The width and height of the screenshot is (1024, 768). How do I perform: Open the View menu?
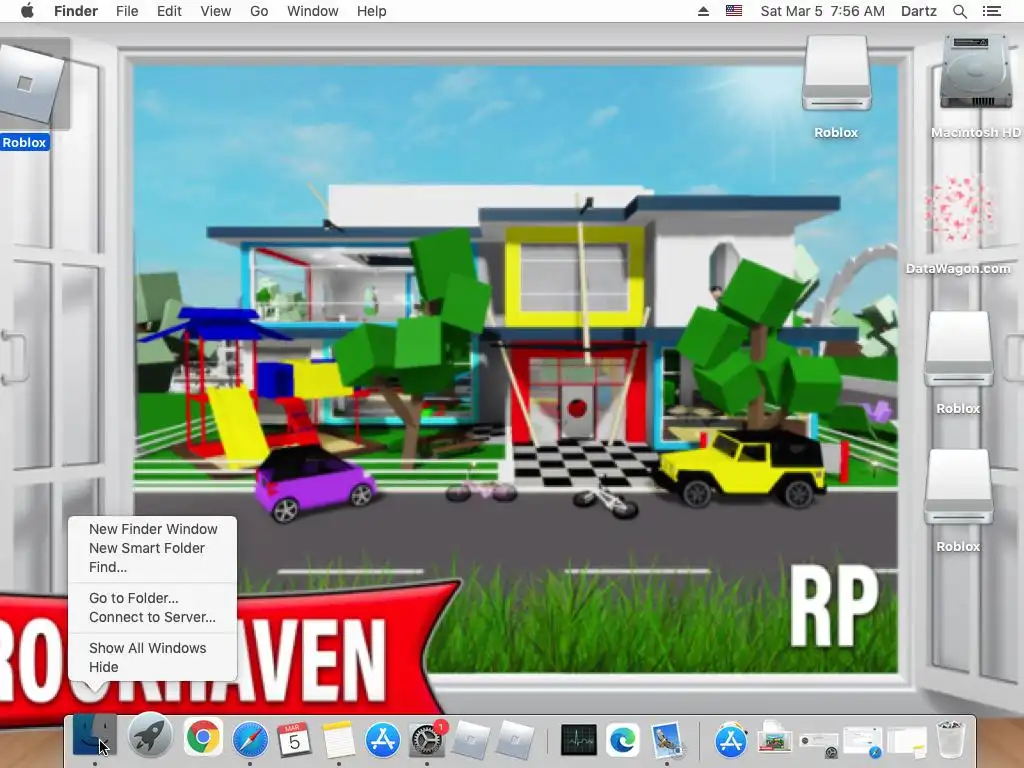tap(216, 11)
